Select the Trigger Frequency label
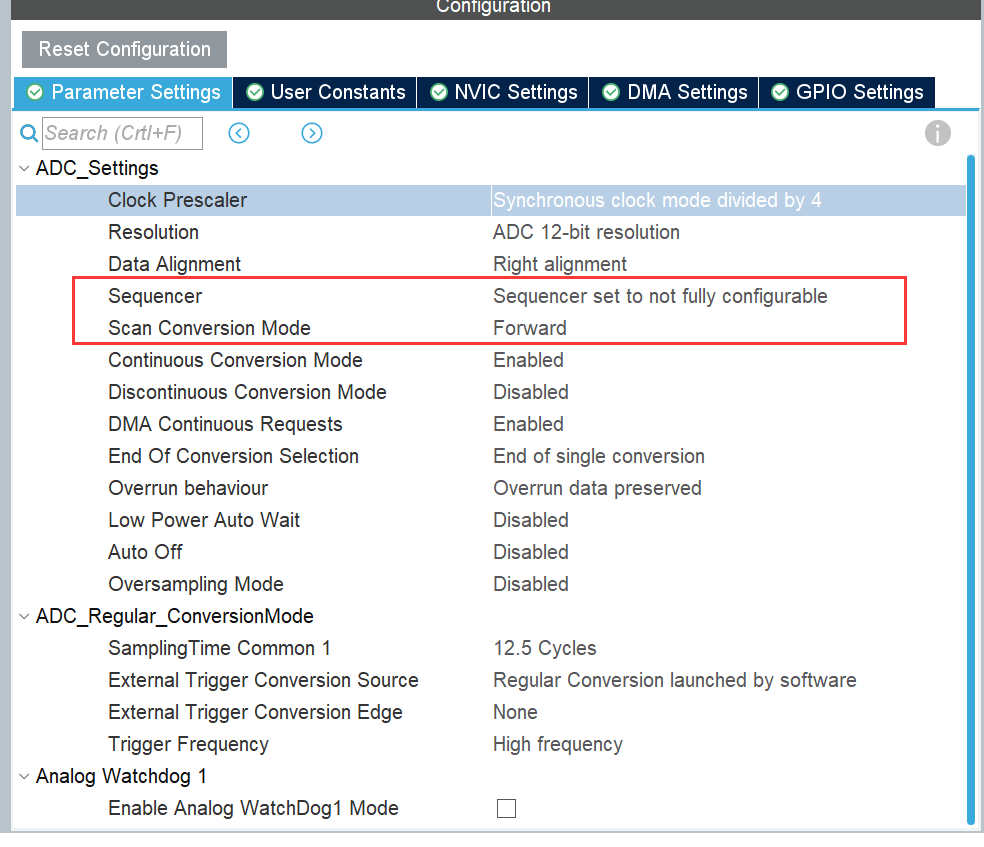This screenshot has width=984, height=847. [x=188, y=744]
